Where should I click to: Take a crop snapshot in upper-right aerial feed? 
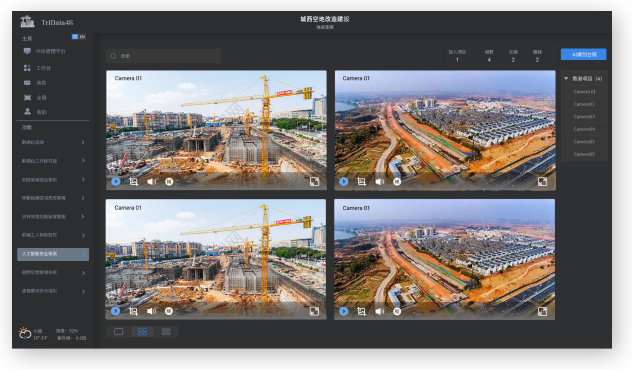click(362, 182)
